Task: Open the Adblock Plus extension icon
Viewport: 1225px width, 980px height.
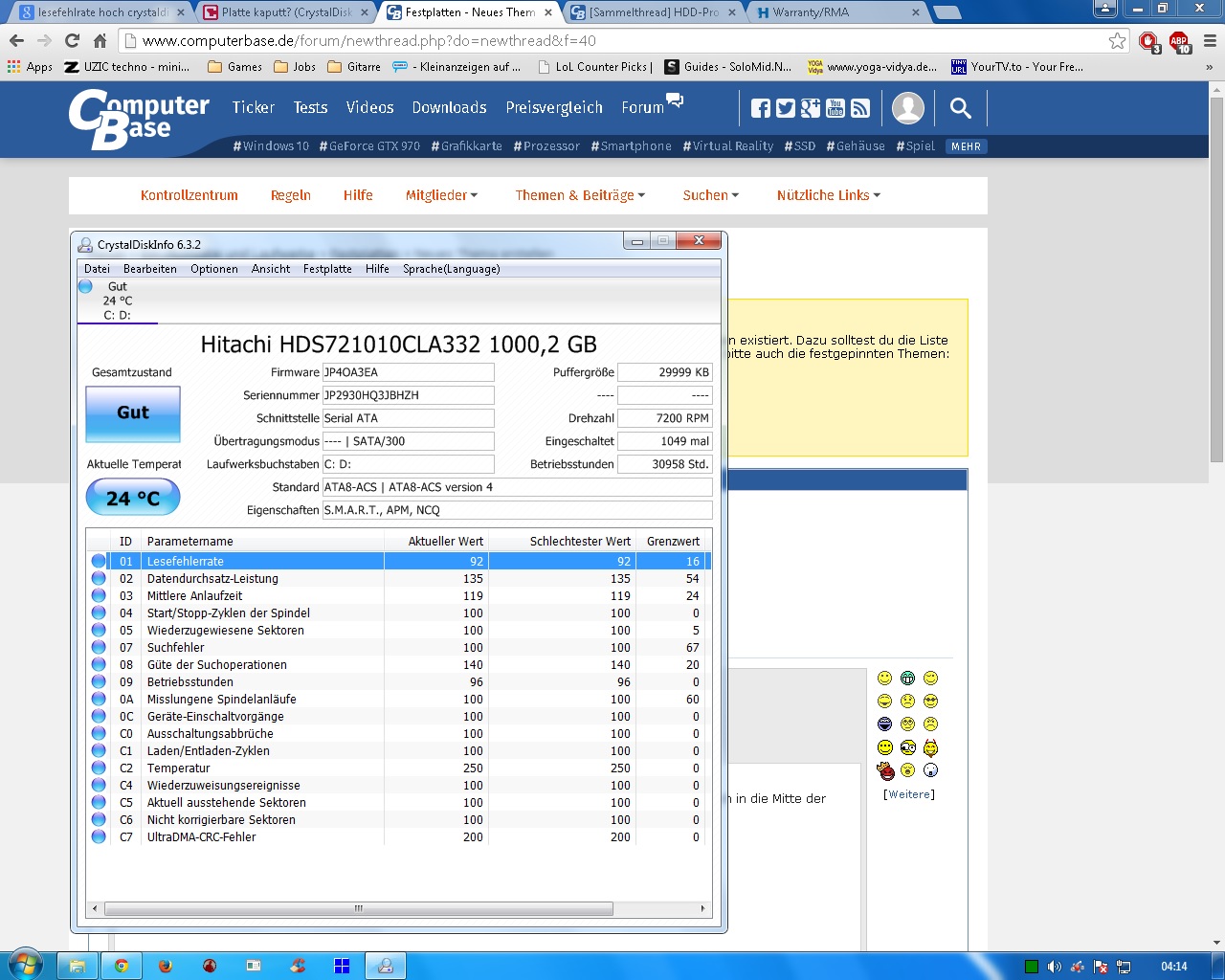Action: pyautogui.click(x=1179, y=41)
